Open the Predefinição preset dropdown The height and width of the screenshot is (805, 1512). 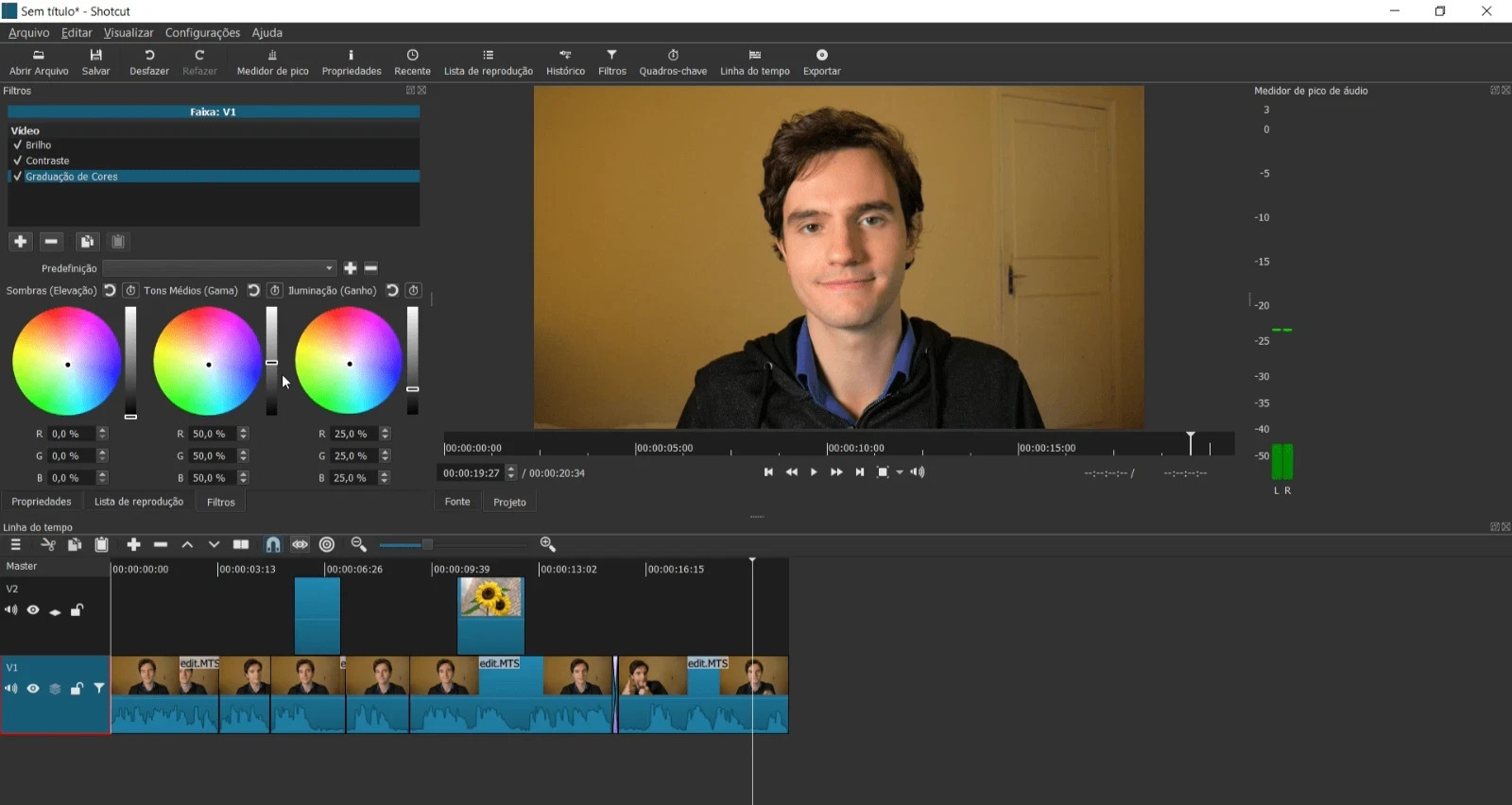[x=219, y=268]
